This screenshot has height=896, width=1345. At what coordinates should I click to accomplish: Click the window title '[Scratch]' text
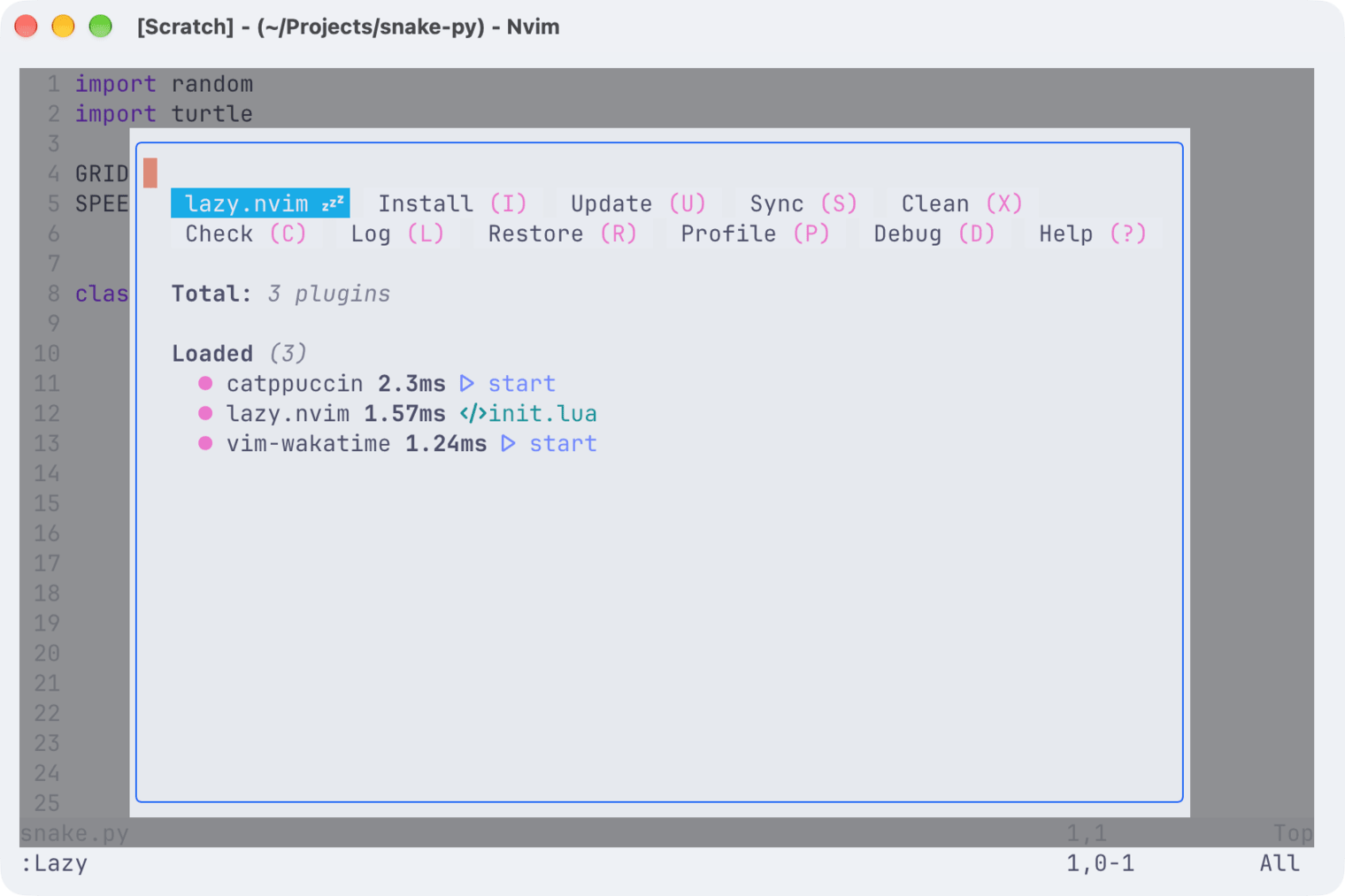[185, 27]
